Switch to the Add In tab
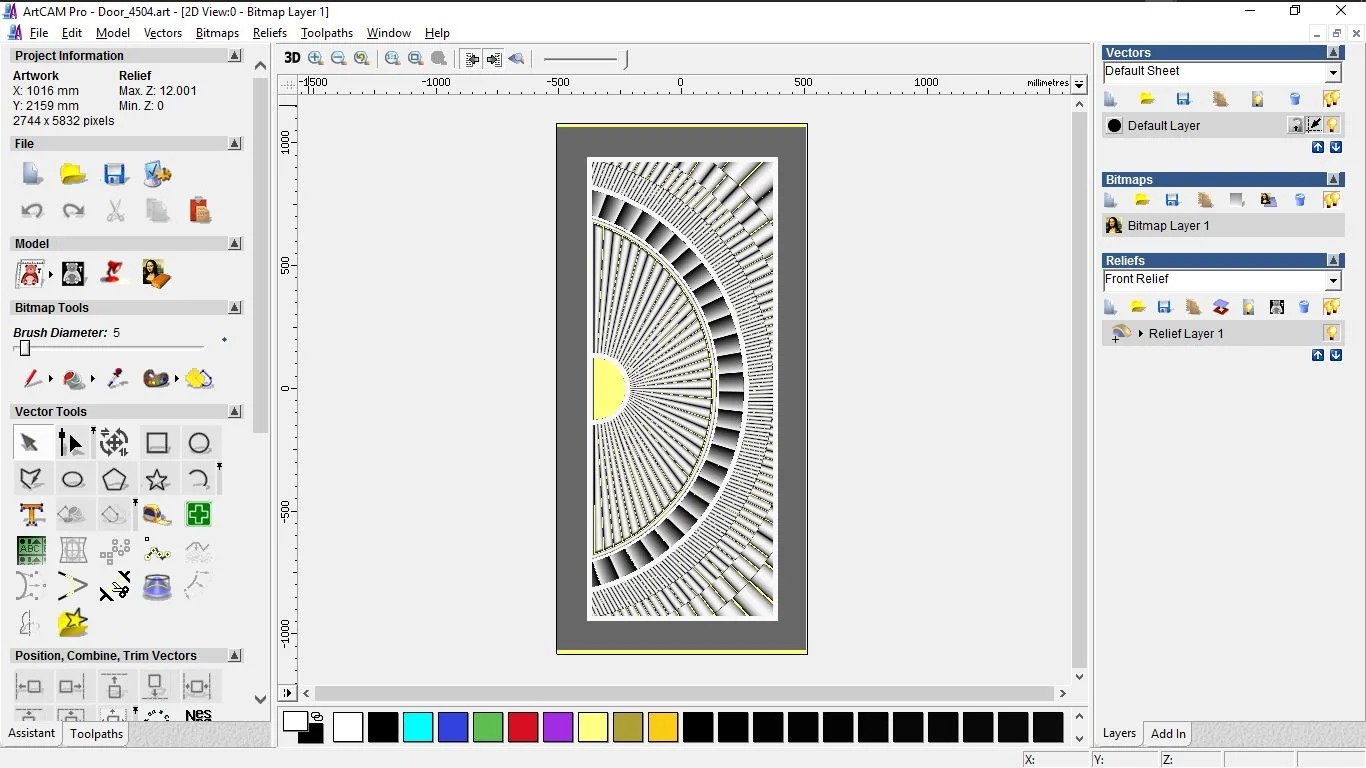This screenshot has width=1366, height=768. click(x=1168, y=733)
